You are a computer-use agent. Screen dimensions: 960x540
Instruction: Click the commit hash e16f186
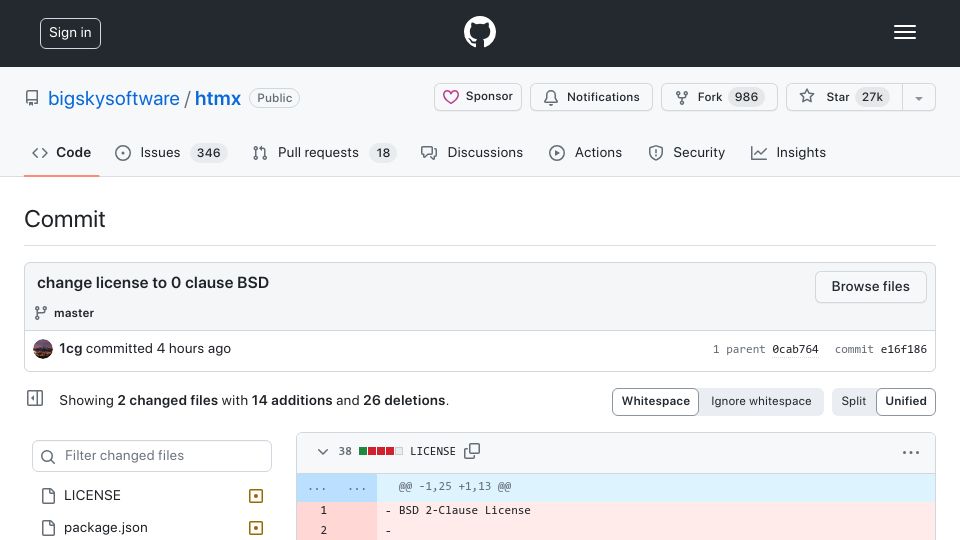(x=904, y=349)
